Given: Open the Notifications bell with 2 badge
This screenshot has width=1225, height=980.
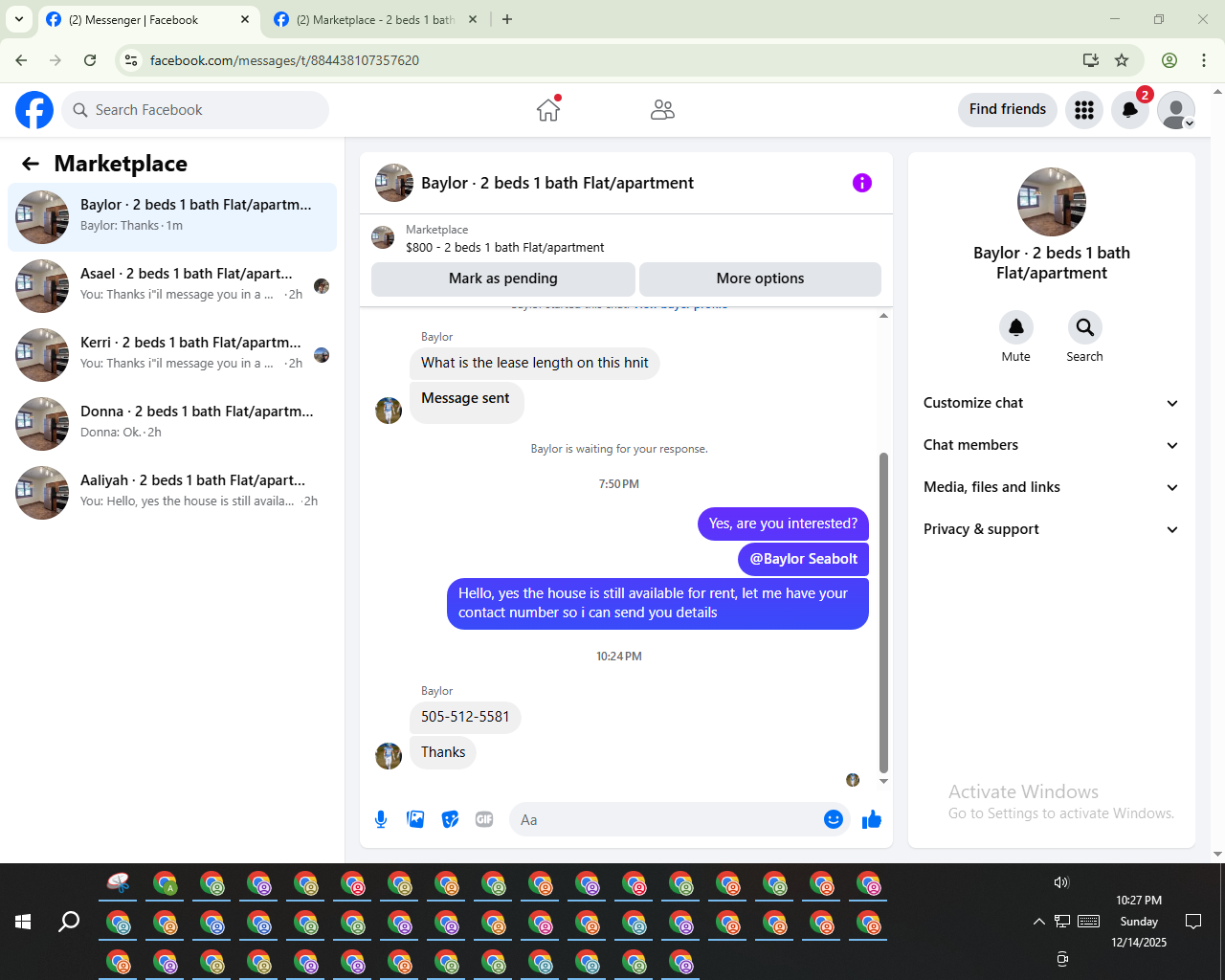Looking at the screenshot, I should coord(1130,110).
